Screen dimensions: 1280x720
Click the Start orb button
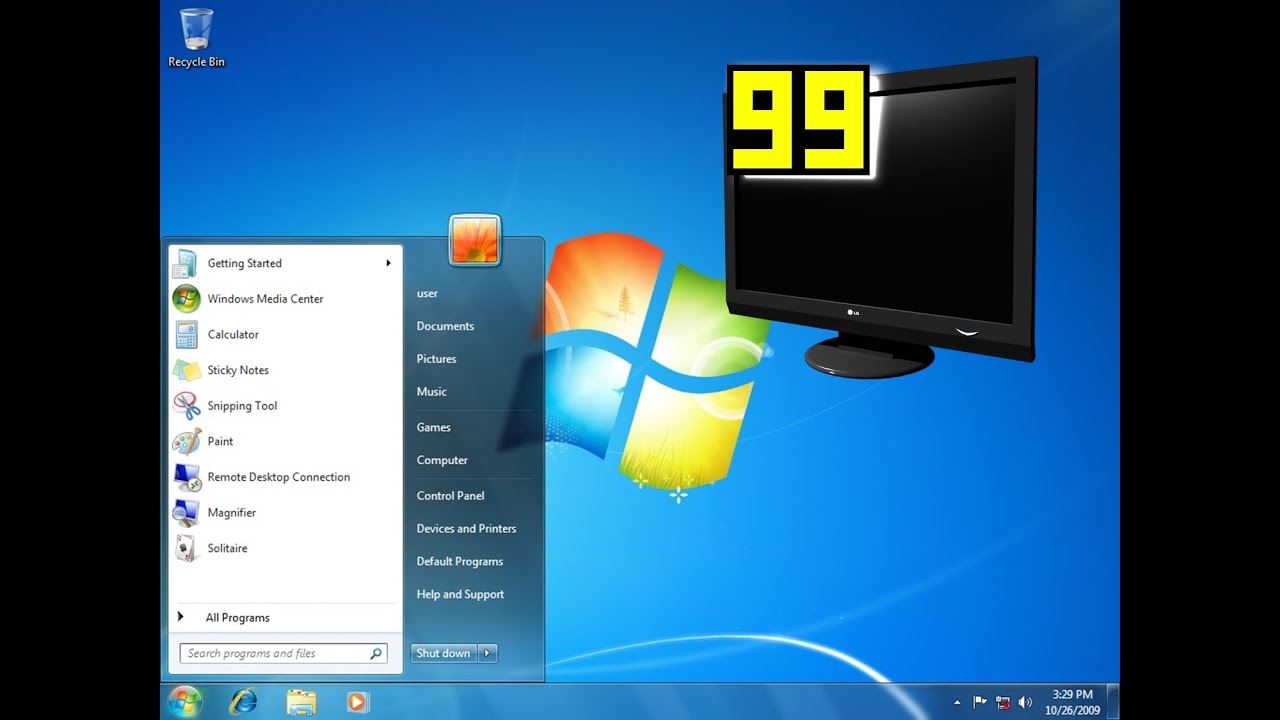[185, 702]
